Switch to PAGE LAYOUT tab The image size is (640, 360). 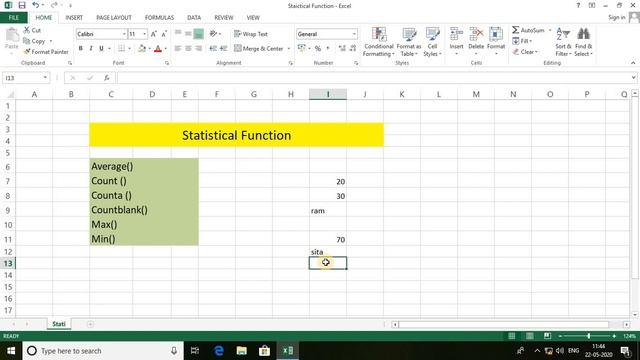click(x=114, y=18)
